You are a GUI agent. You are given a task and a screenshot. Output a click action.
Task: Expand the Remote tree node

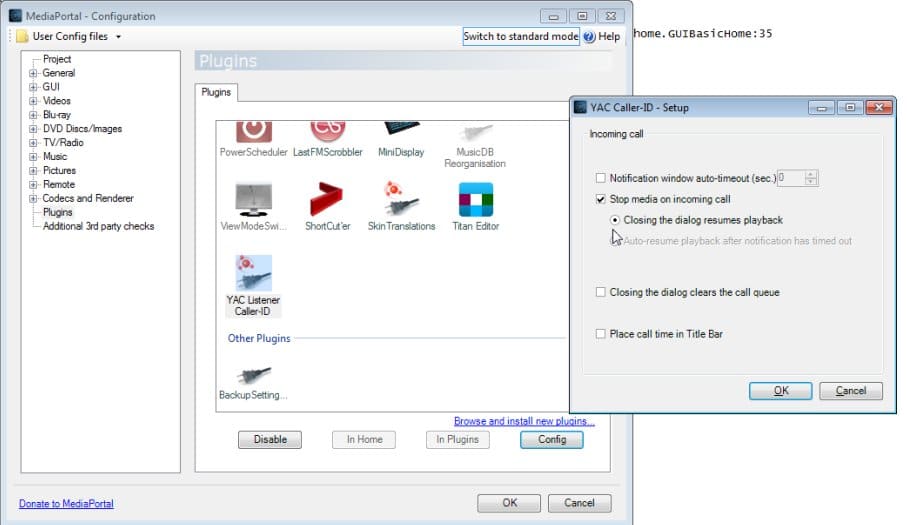point(33,184)
